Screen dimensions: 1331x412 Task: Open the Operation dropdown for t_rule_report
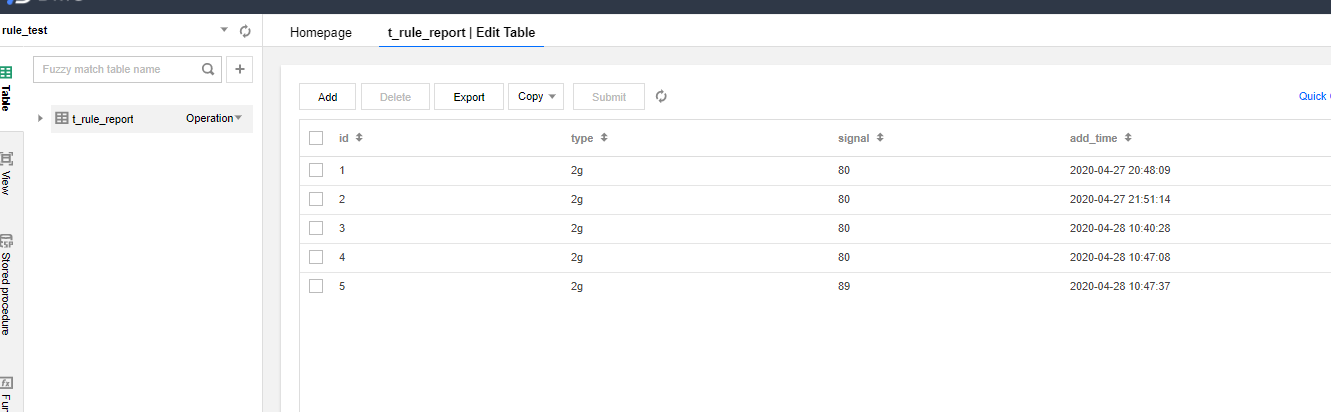coord(214,118)
